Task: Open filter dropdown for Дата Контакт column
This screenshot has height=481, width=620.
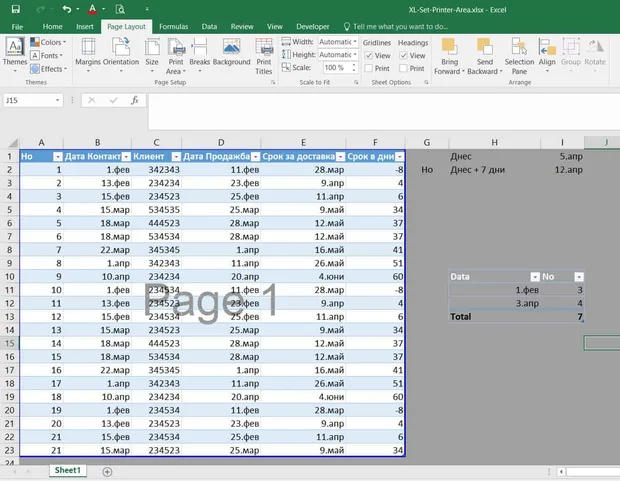Action: pyautogui.click(x=126, y=157)
